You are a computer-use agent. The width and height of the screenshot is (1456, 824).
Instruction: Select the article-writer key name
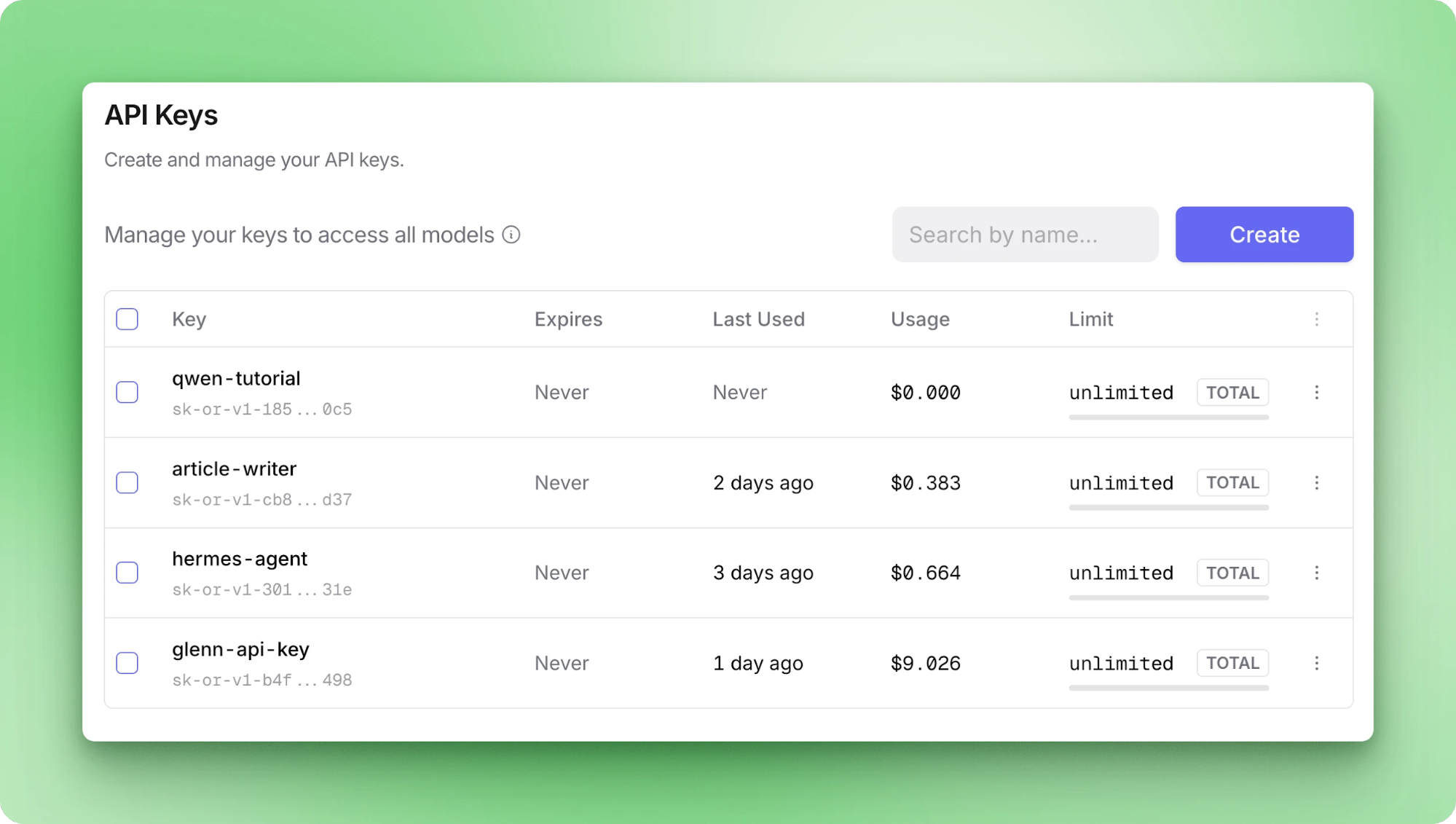click(234, 469)
